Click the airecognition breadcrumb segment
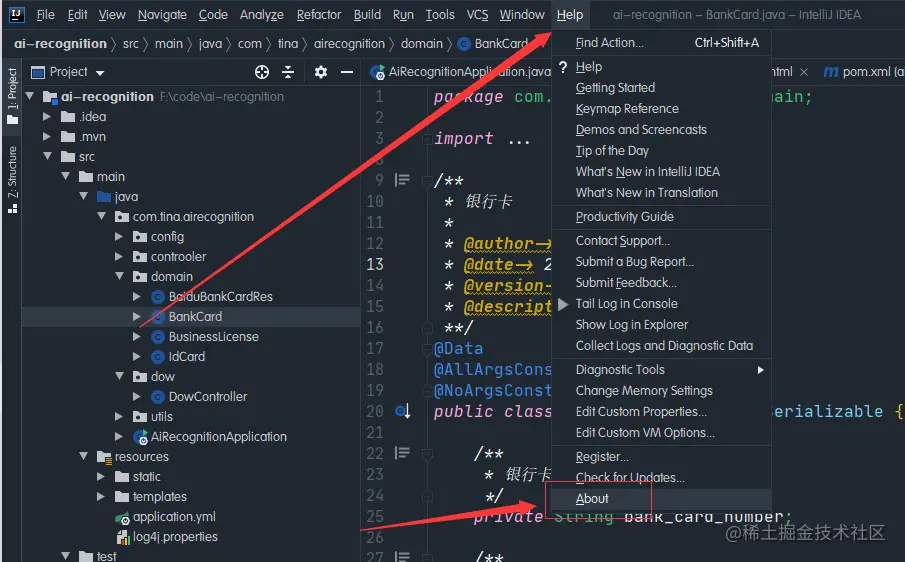This screenshot has height=562, width=905. click(349, 44)
